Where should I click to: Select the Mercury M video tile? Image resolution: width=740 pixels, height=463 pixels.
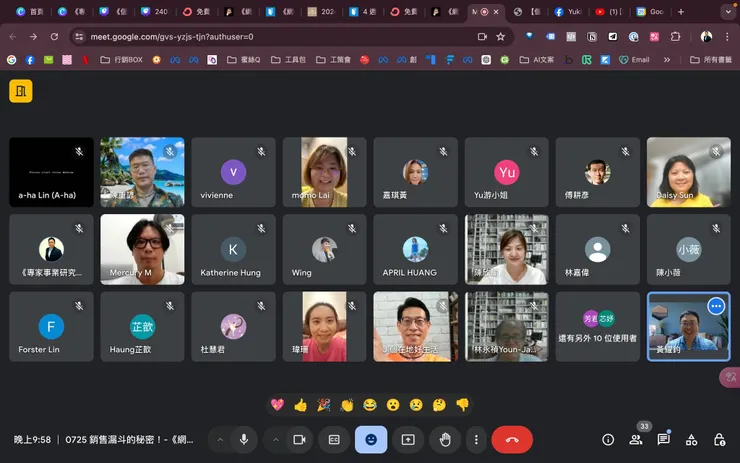143,249
